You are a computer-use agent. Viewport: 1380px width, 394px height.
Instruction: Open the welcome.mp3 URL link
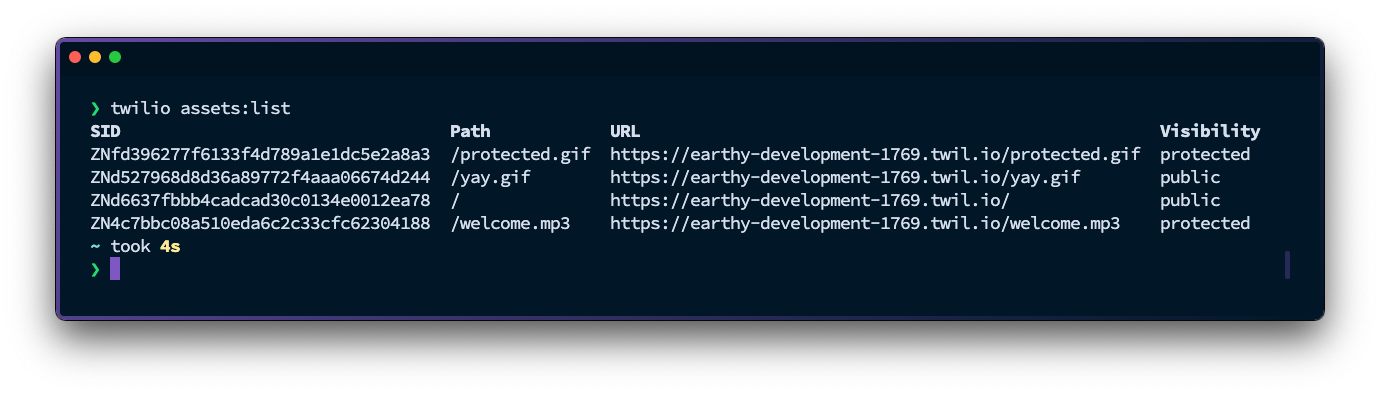865,223
